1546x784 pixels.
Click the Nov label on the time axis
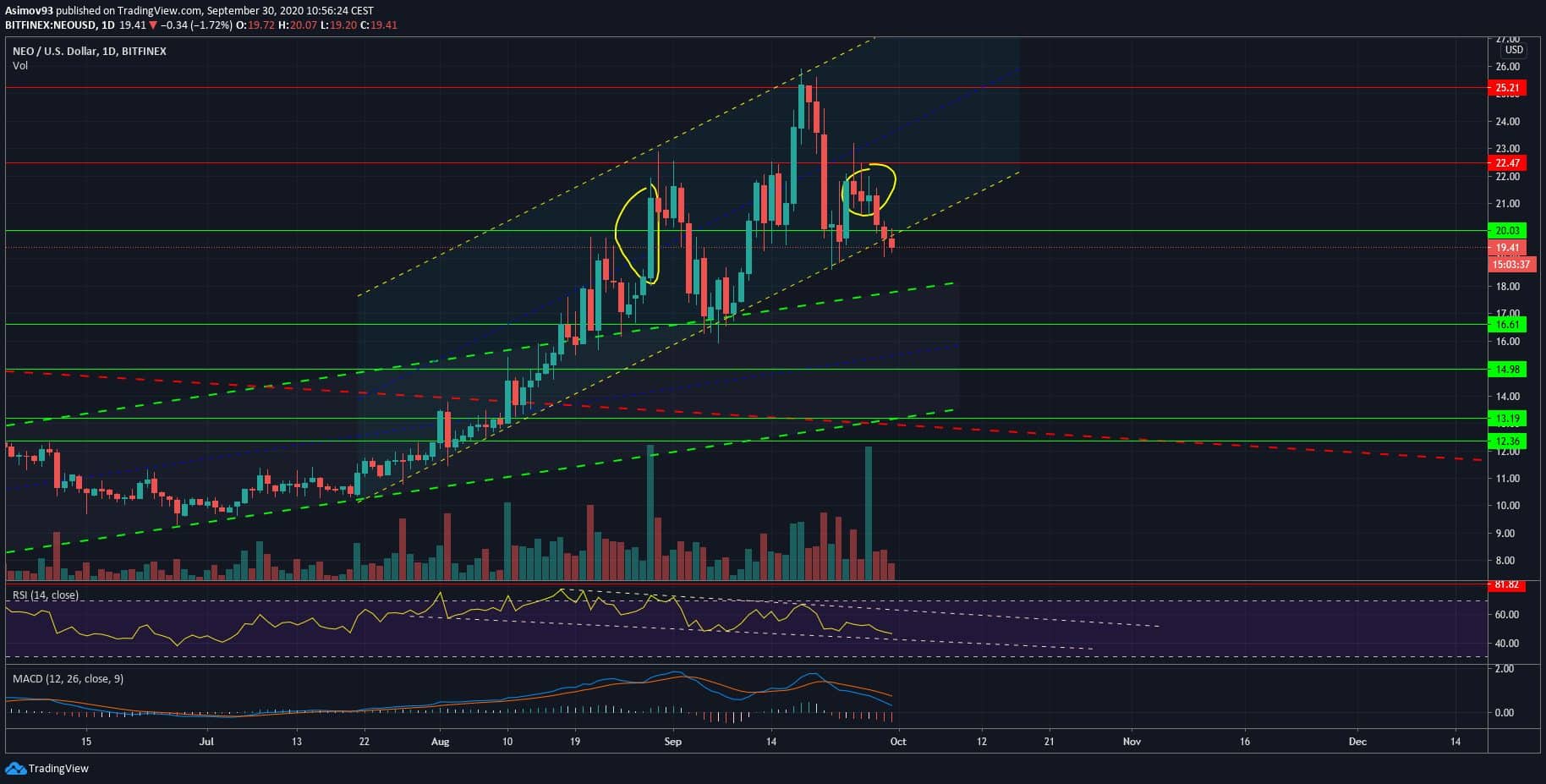click(x=1132, y=742)
